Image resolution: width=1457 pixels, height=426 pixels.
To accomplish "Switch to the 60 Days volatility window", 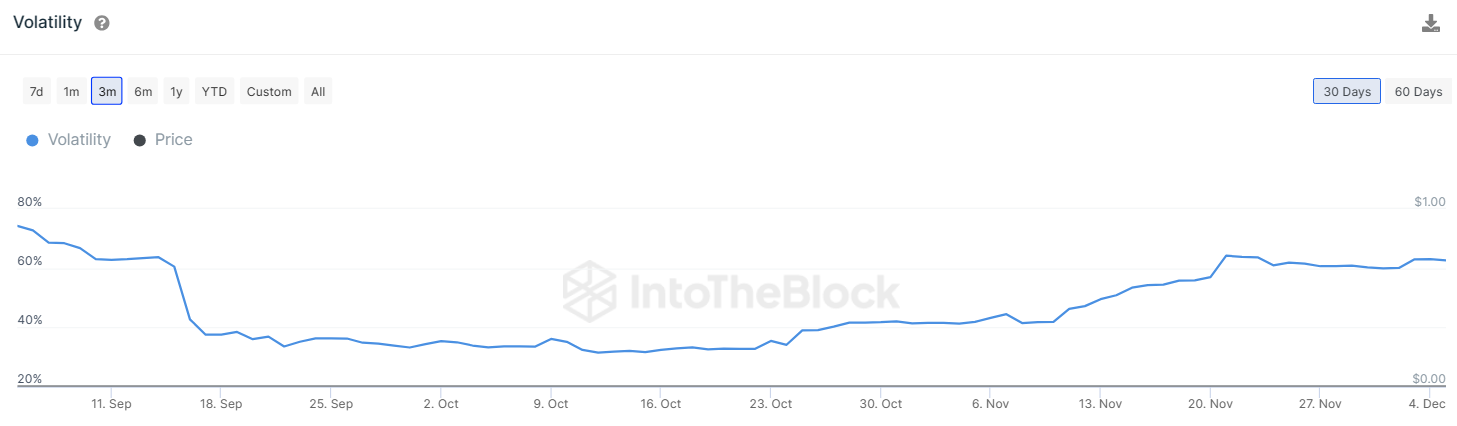I will coord(1418,92).
